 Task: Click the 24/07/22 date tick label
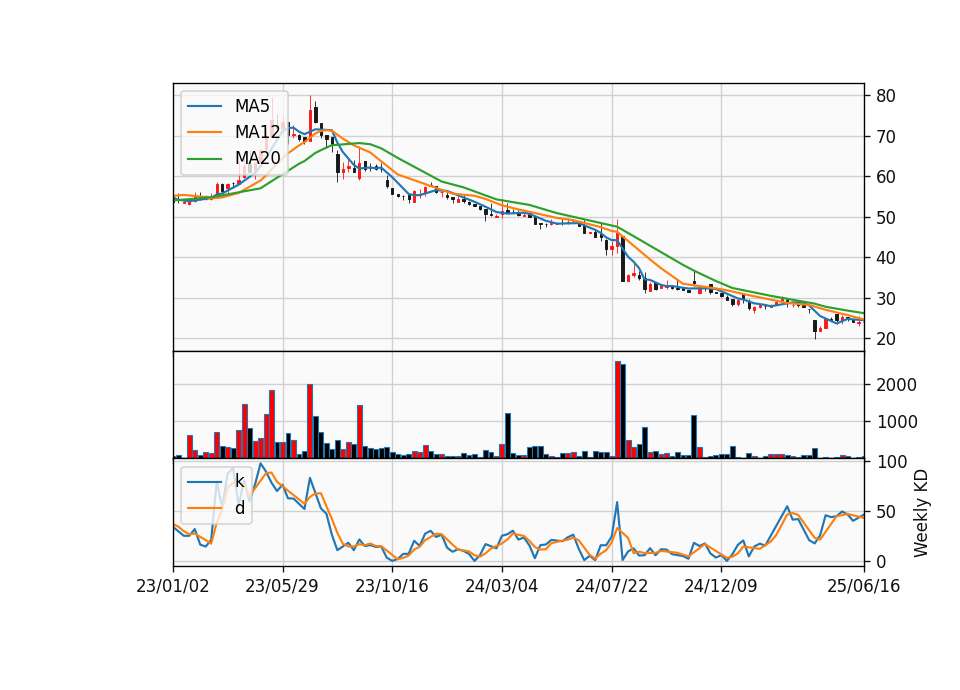tap(611, 586)
